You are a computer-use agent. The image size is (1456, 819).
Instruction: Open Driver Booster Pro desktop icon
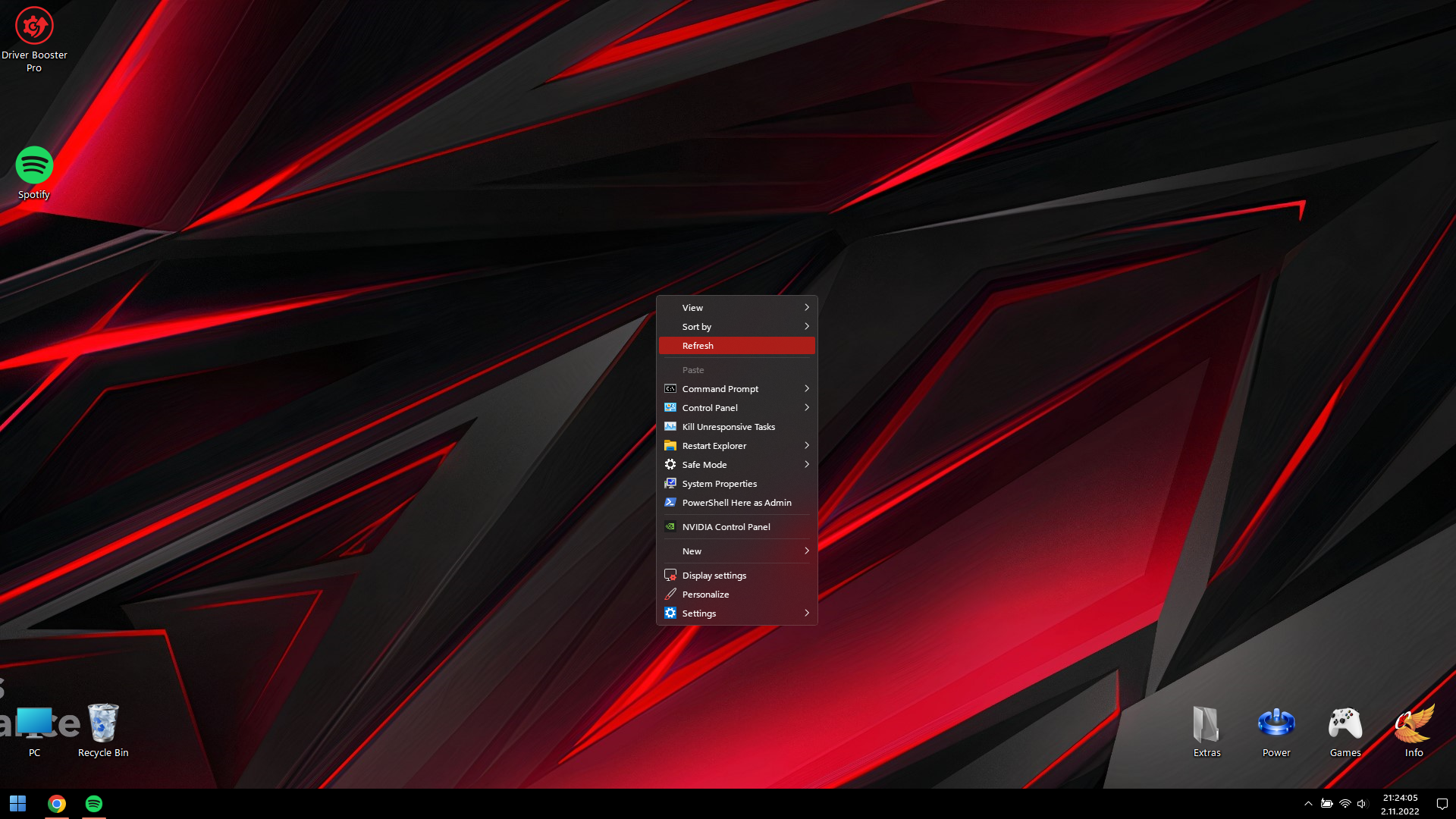[34, 27]
